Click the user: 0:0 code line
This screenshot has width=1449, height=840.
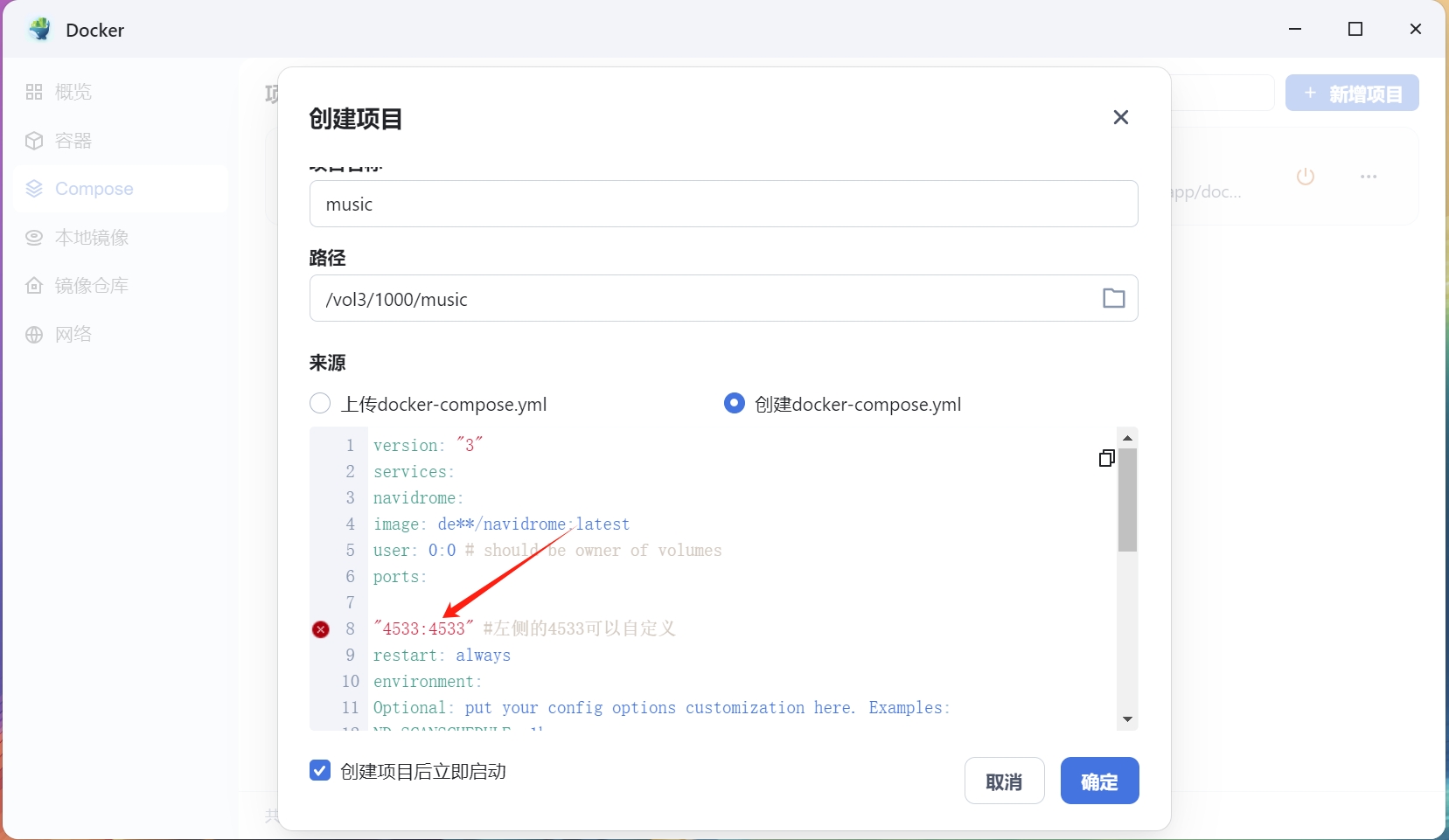point(547,550)
